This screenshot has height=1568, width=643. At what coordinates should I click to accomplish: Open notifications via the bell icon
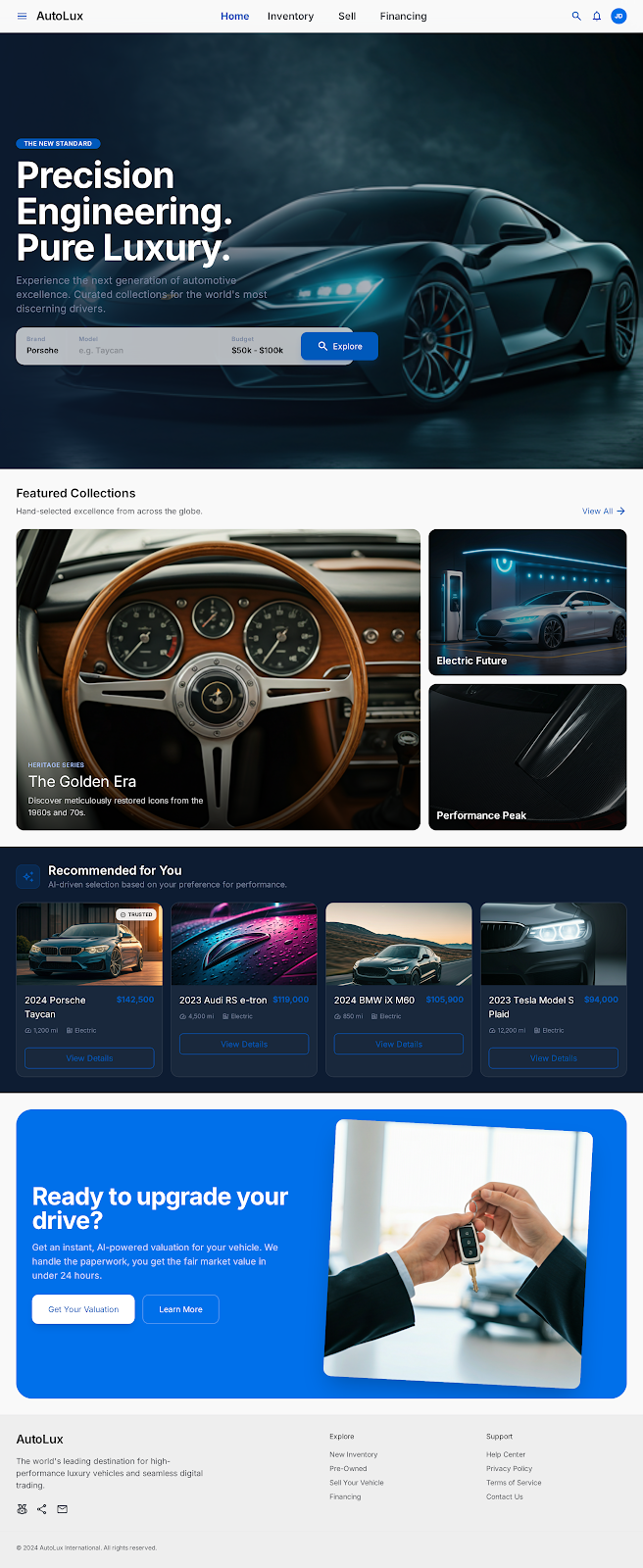click(597, 17)
